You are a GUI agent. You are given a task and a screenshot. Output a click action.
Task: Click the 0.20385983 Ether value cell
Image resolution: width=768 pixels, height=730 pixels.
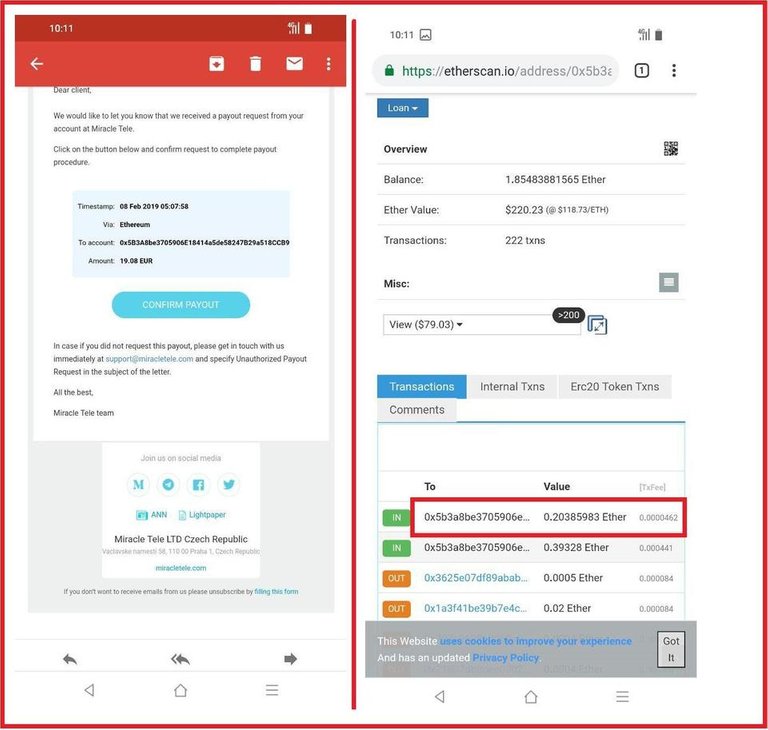[x=585, y=517]
